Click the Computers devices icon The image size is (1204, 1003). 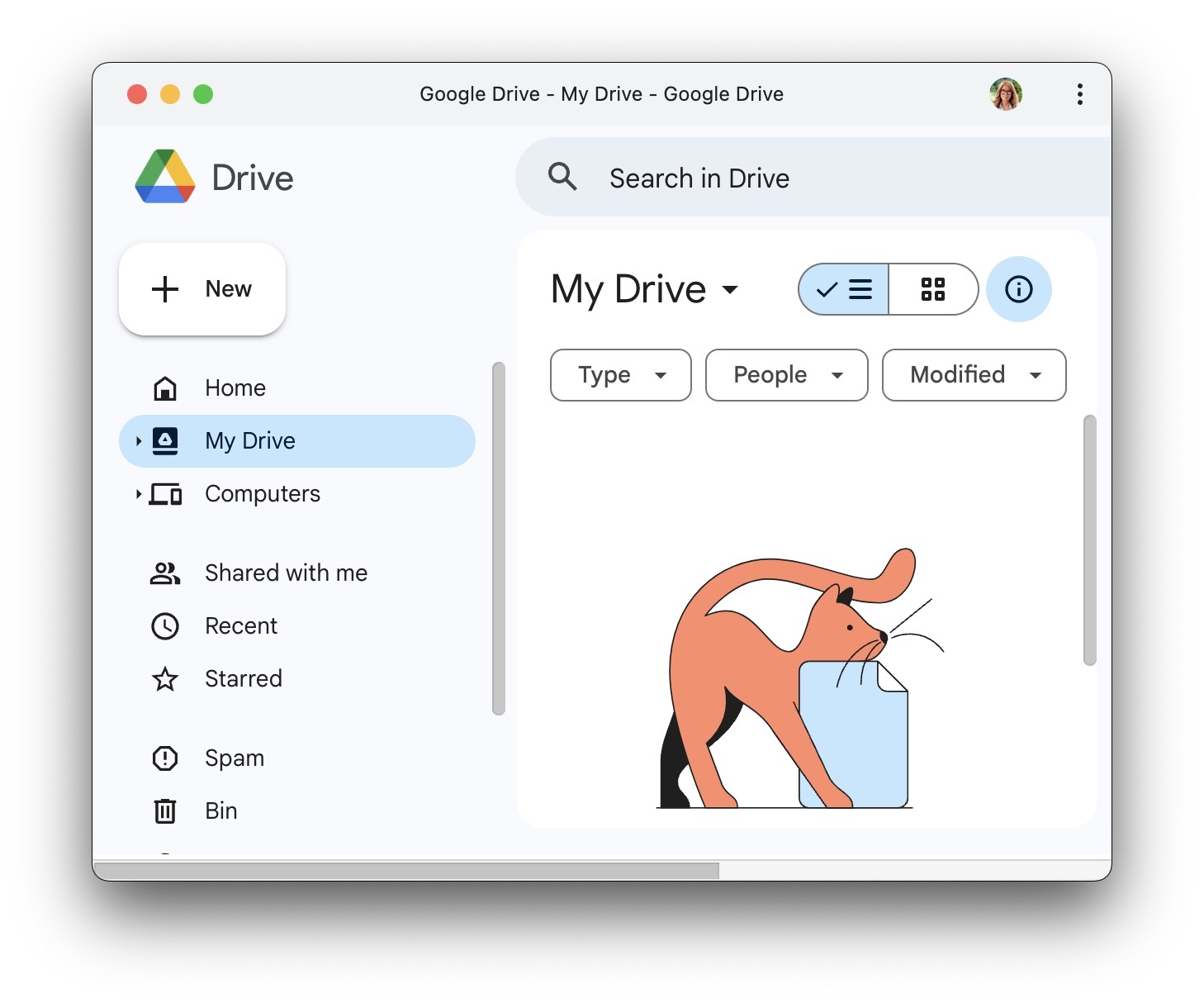pos(165,494)
